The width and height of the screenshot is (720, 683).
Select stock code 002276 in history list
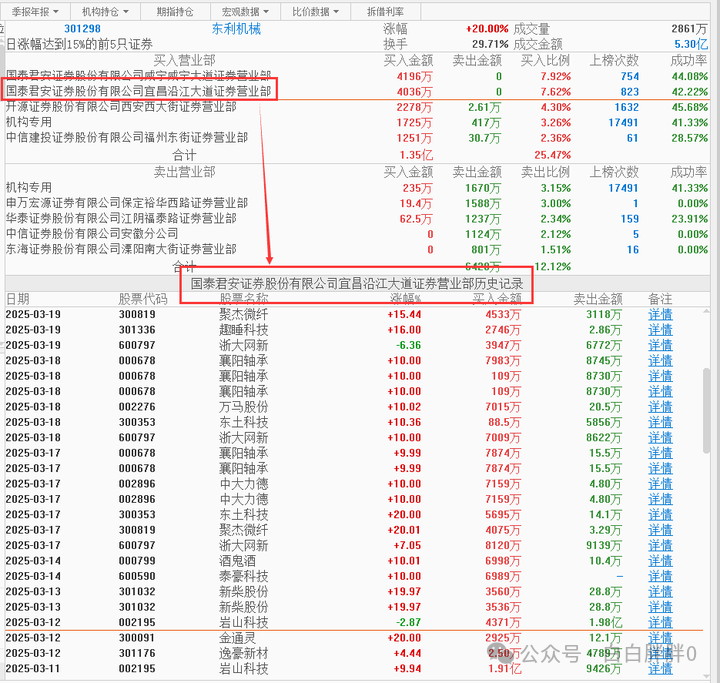(x=137, y=407)
